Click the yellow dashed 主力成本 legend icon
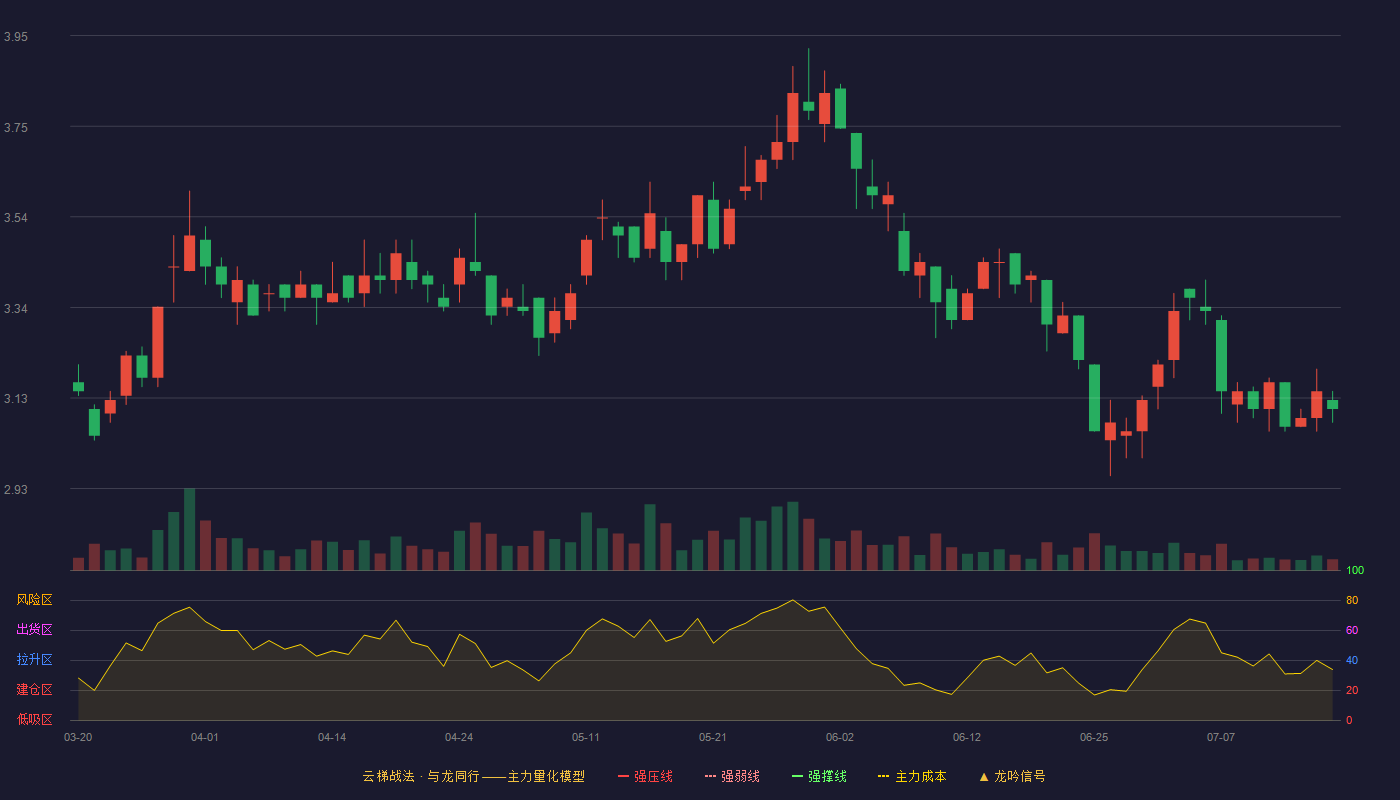This screenshot has width=1400, height=800. point(883,776)
